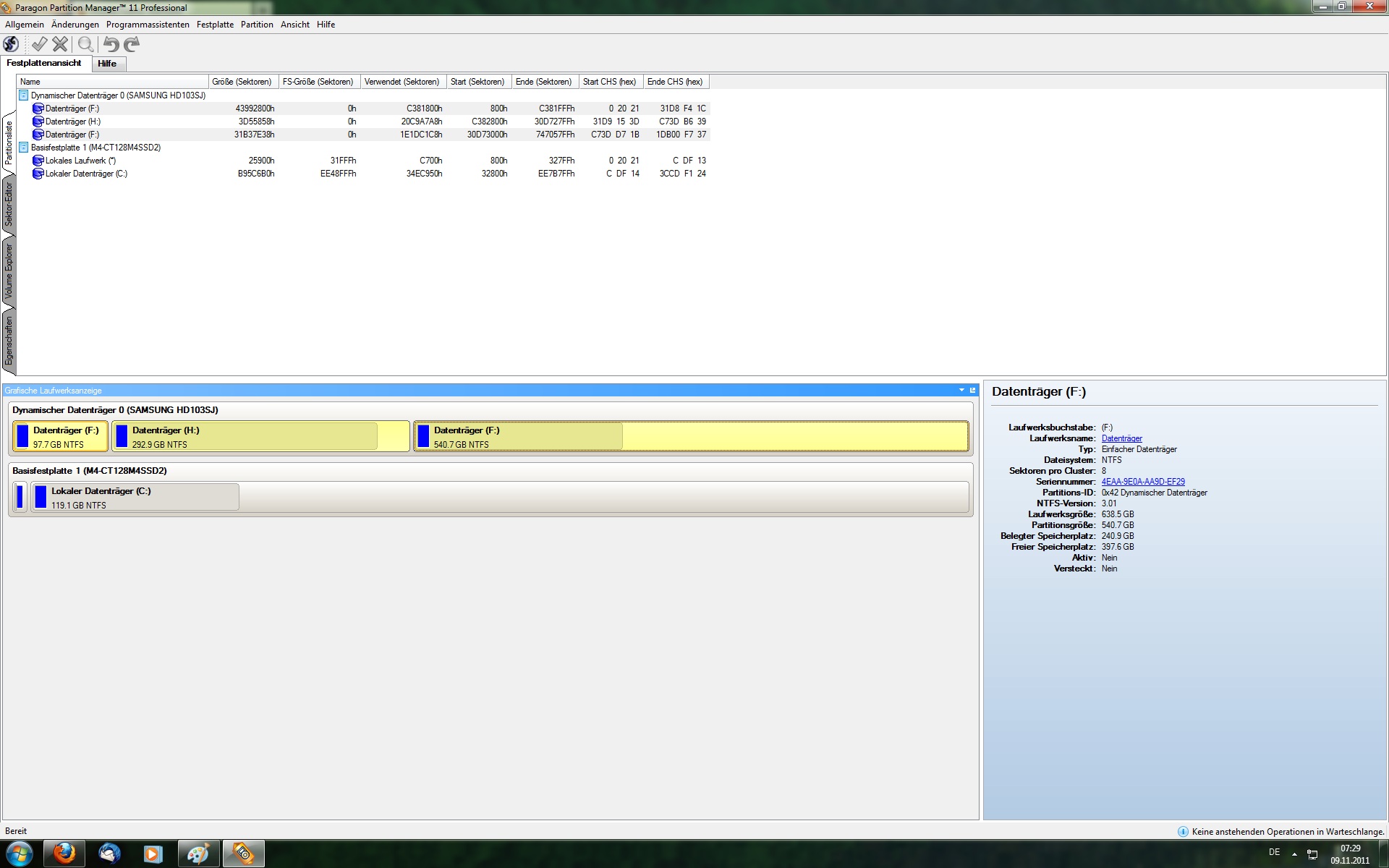Open Thunderbird from the taskbar

[109, 854]
